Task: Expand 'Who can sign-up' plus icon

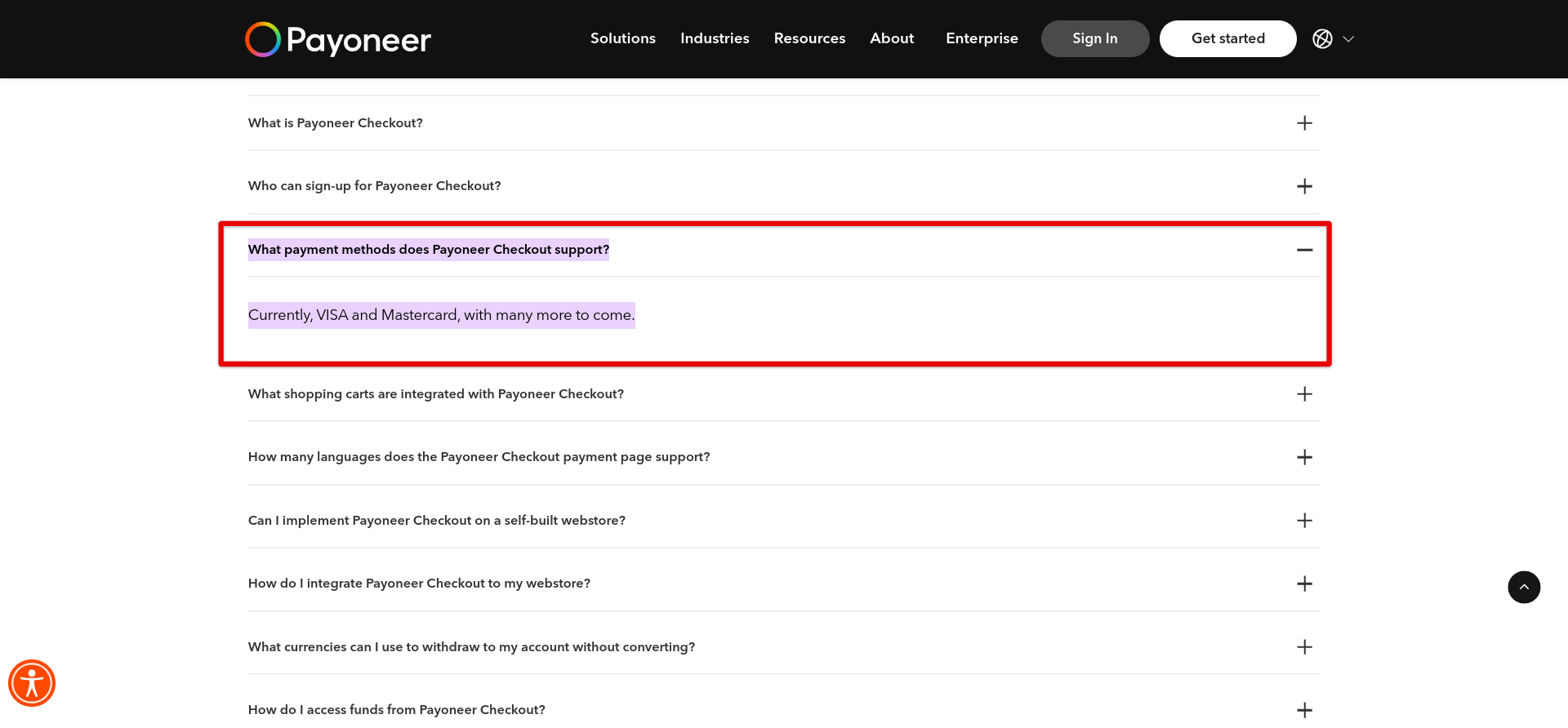Action: tap(1305, 186)
